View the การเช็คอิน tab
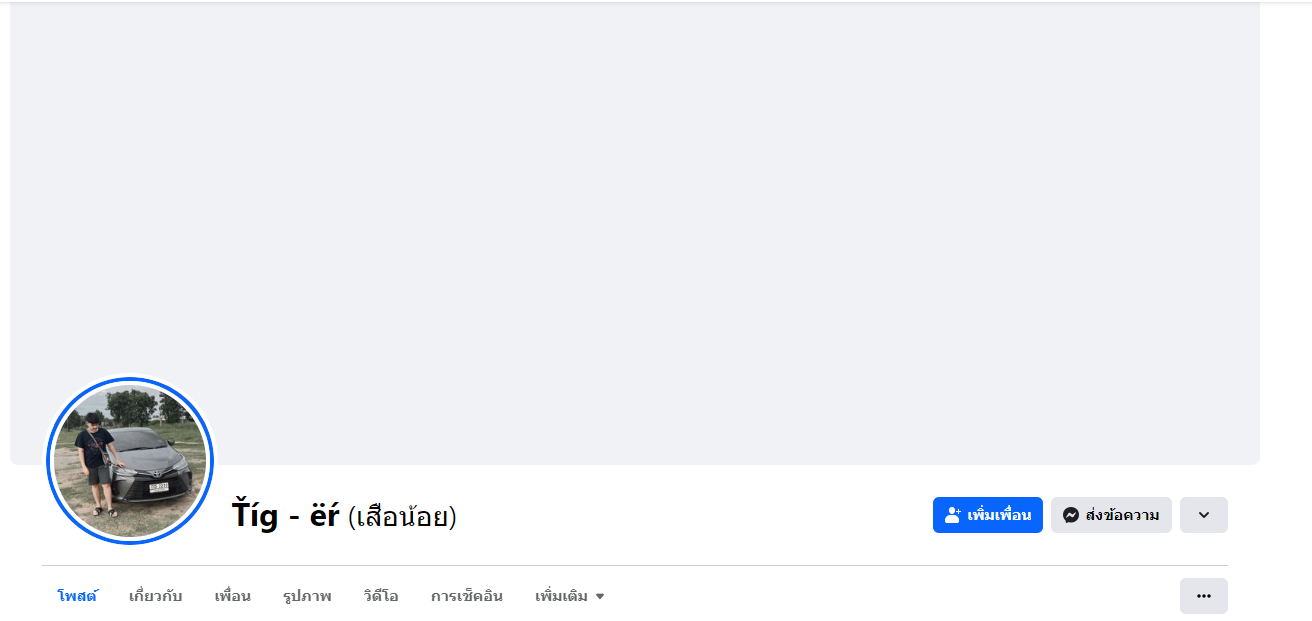The height and width of the screenshot is (621, 1312). click(467, 596)
